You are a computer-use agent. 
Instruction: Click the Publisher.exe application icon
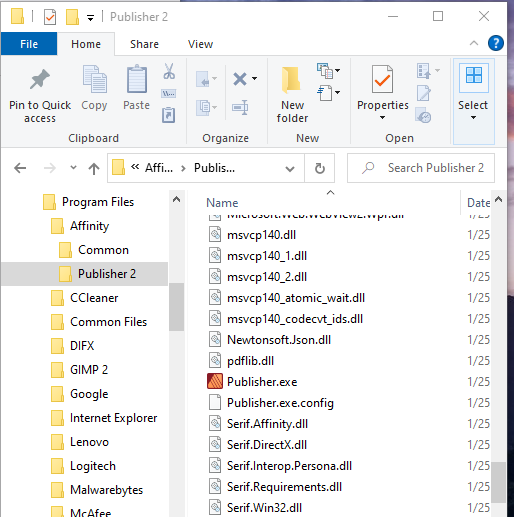(215, 381)
